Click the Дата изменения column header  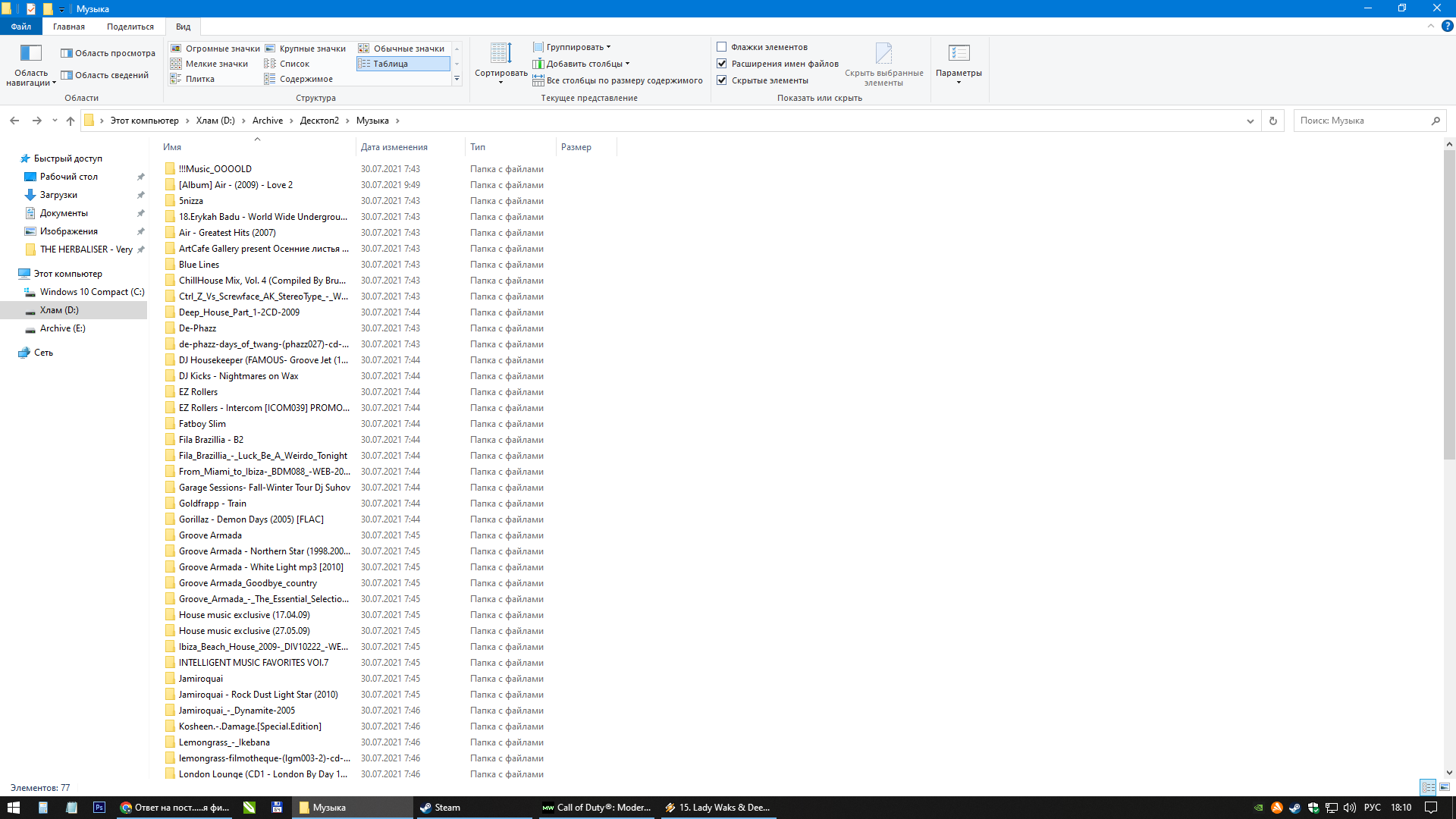pyautogui.click(x=394, y=147)
